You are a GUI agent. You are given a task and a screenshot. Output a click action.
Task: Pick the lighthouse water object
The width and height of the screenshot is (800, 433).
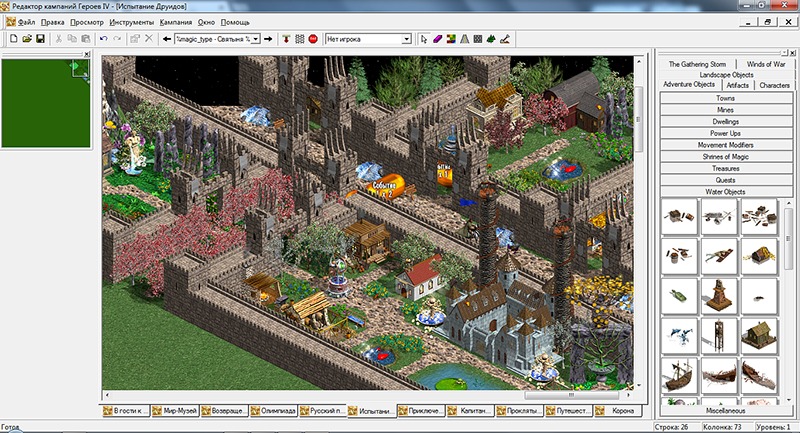tap(719, 296)
